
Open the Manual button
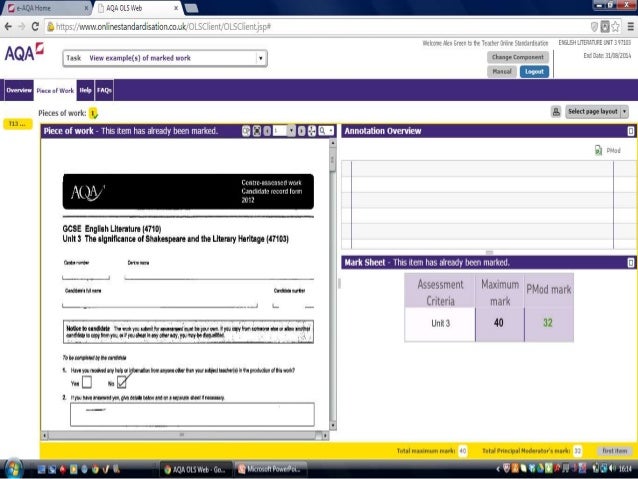(502, 72)
